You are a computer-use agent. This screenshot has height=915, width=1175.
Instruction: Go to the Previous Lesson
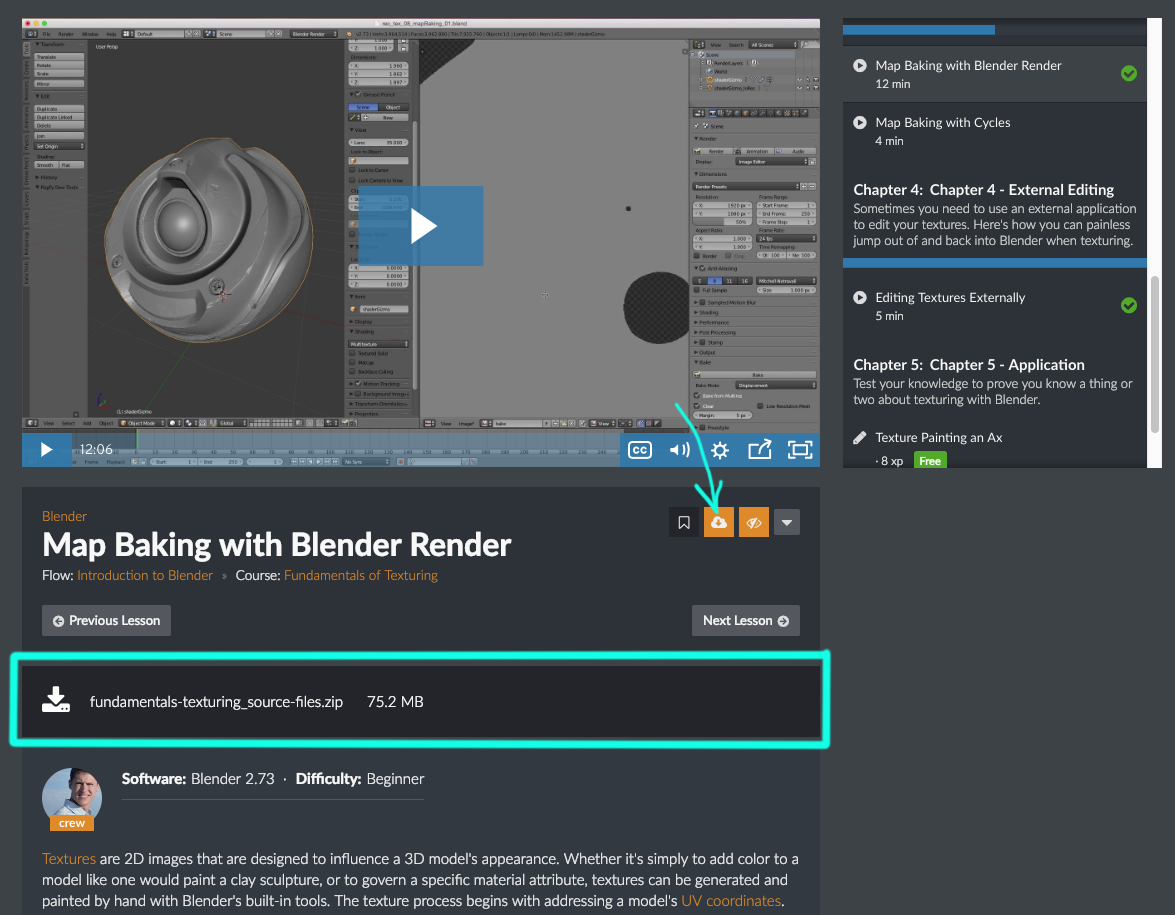(106, 620)
